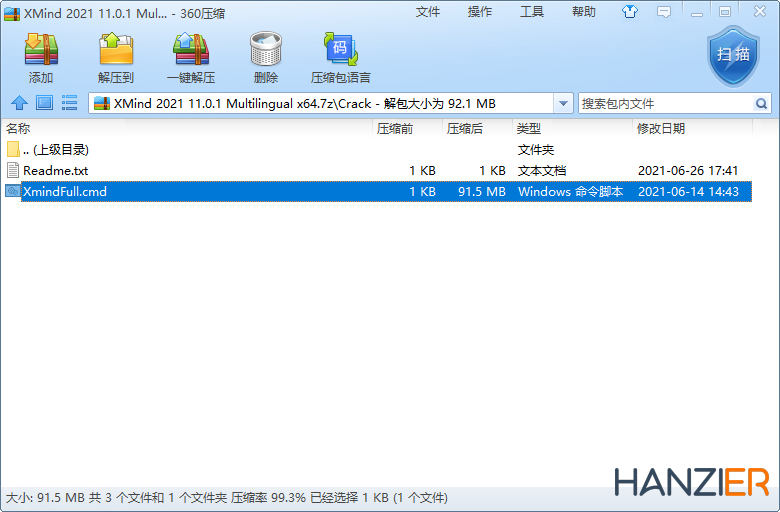780x512 pixels.
Task: Click the blue 扫描 shield scan button
Action: tap(734, 54)
